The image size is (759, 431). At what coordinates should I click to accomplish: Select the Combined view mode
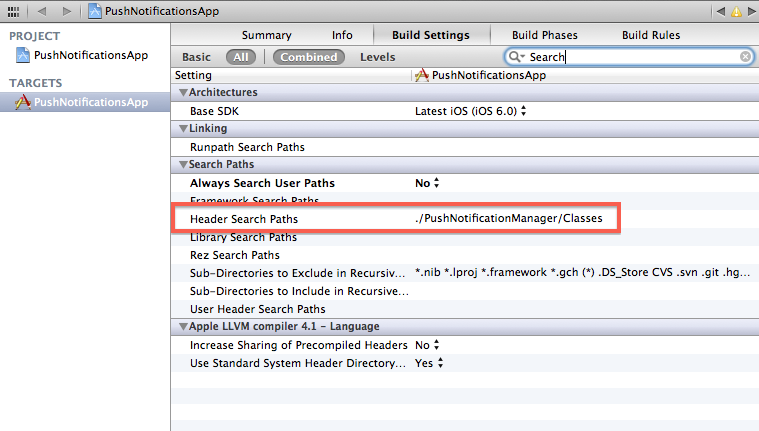pyautogui.click(x=309, y=57)
